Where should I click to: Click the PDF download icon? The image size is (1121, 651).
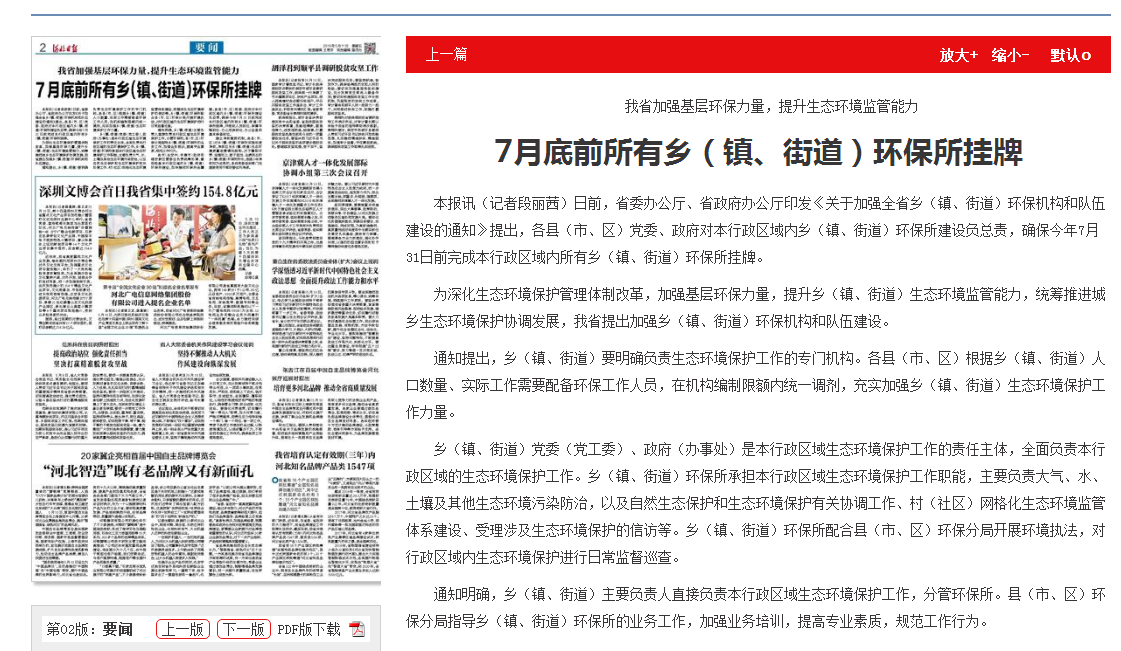coord(357,629)
